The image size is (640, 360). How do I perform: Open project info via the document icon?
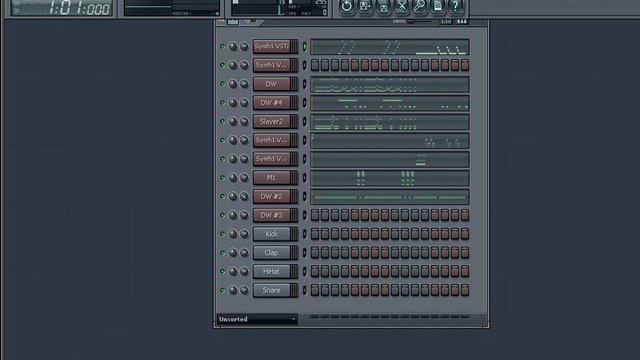click(x=437, y=6)
